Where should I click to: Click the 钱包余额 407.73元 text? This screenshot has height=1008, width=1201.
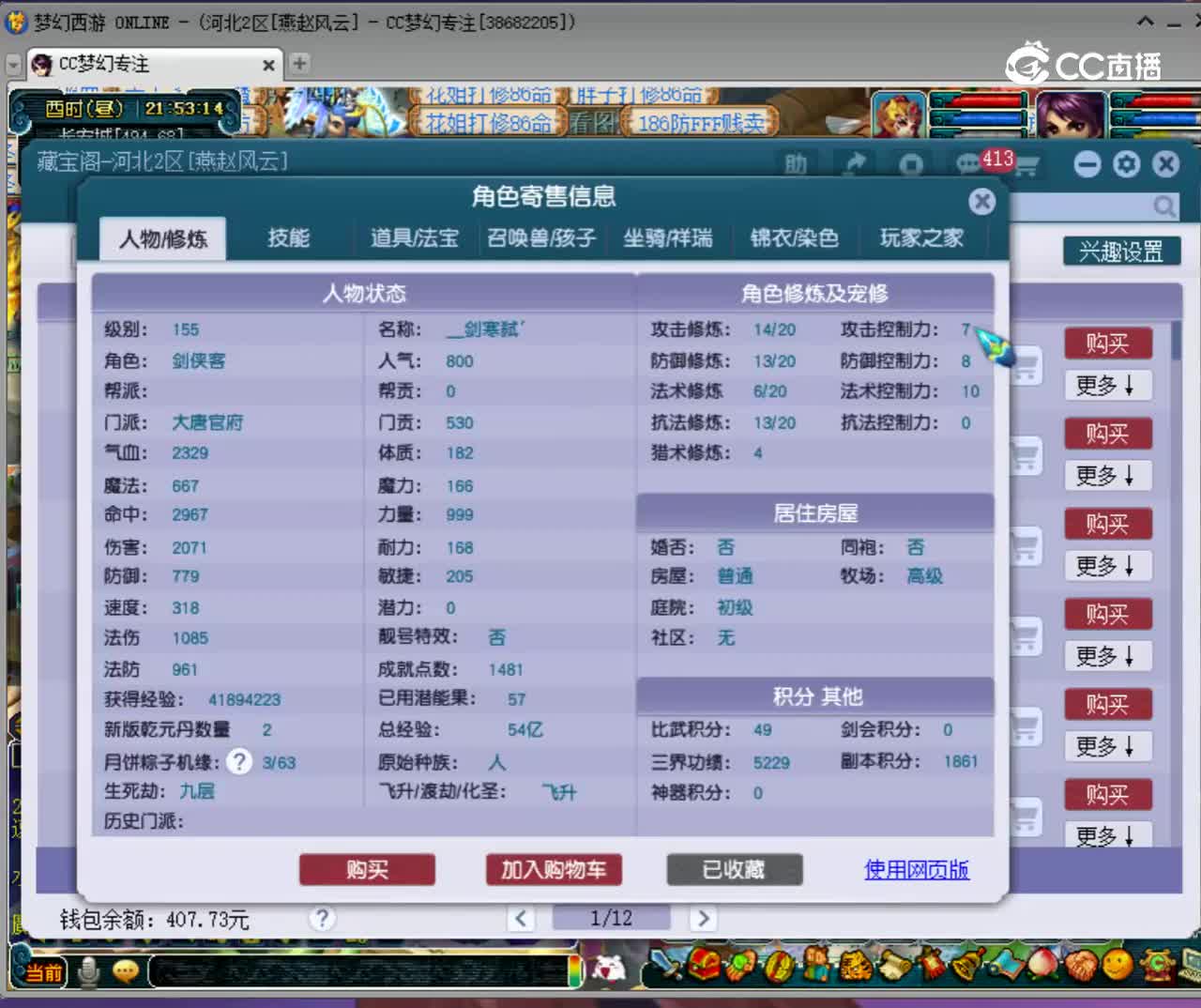(155, 920)
